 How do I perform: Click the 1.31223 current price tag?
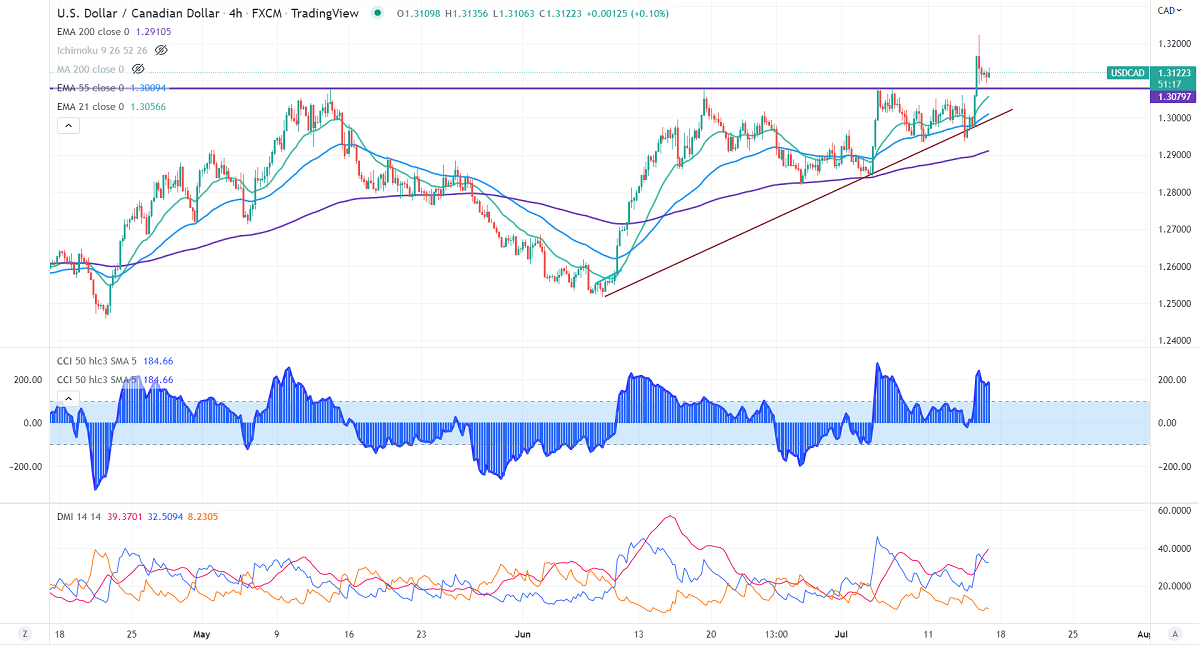[1174, 73]
